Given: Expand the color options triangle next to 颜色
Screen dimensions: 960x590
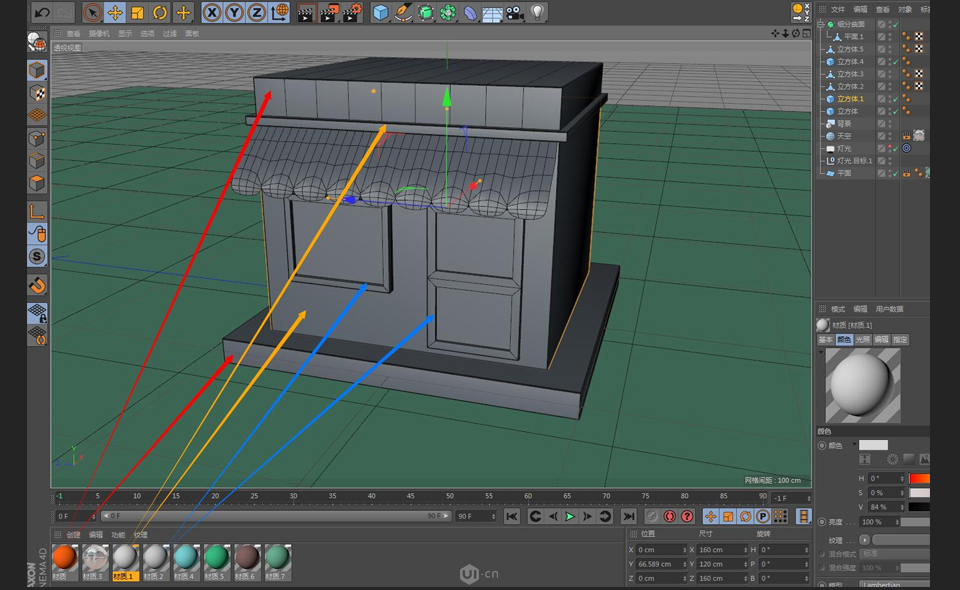Looking at the screenshot, I should [853, 443].
